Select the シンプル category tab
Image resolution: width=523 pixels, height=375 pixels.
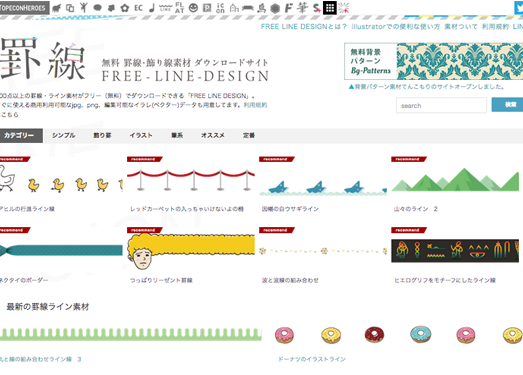(x=63, y=135)
